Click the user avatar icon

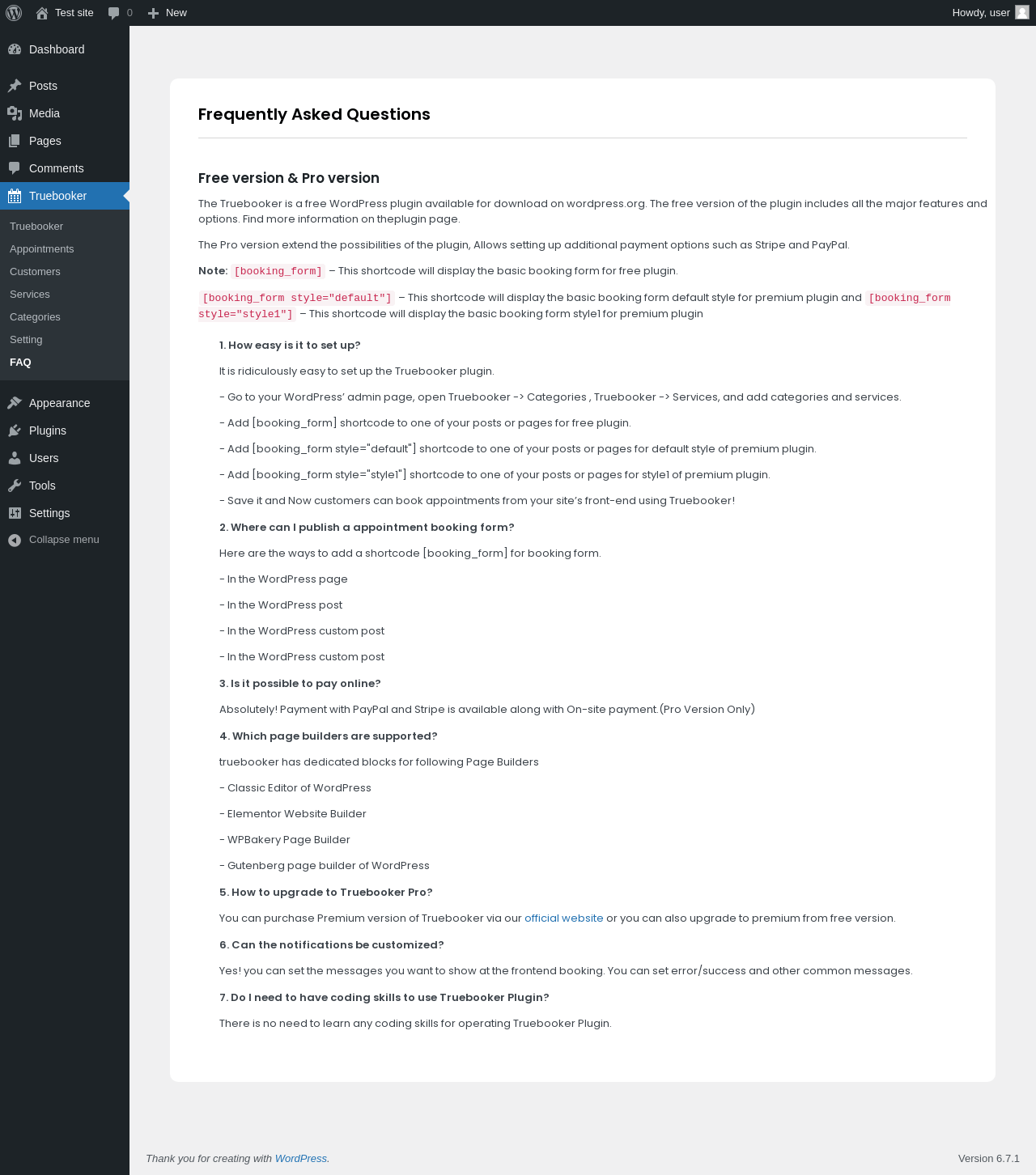1022,13
